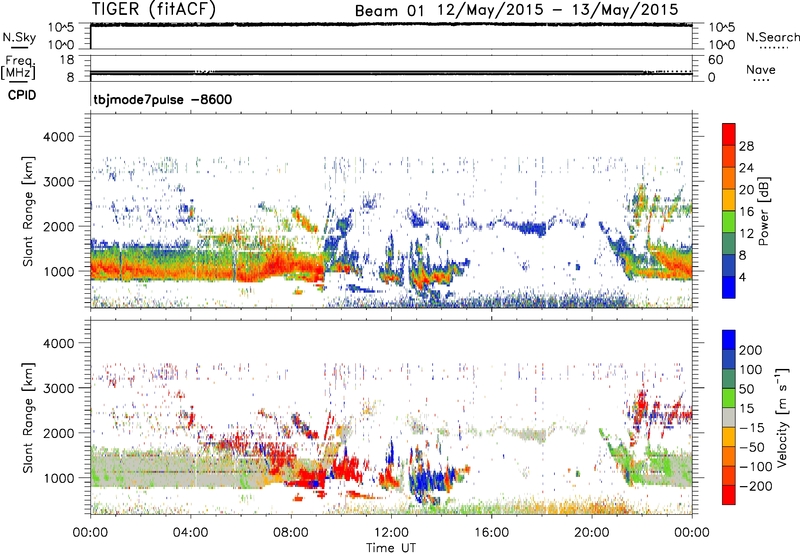The width and height of the screenshot is (800, 554).
Task: Click the "200" label on Velocity color bar
Action: click(751, 350)
